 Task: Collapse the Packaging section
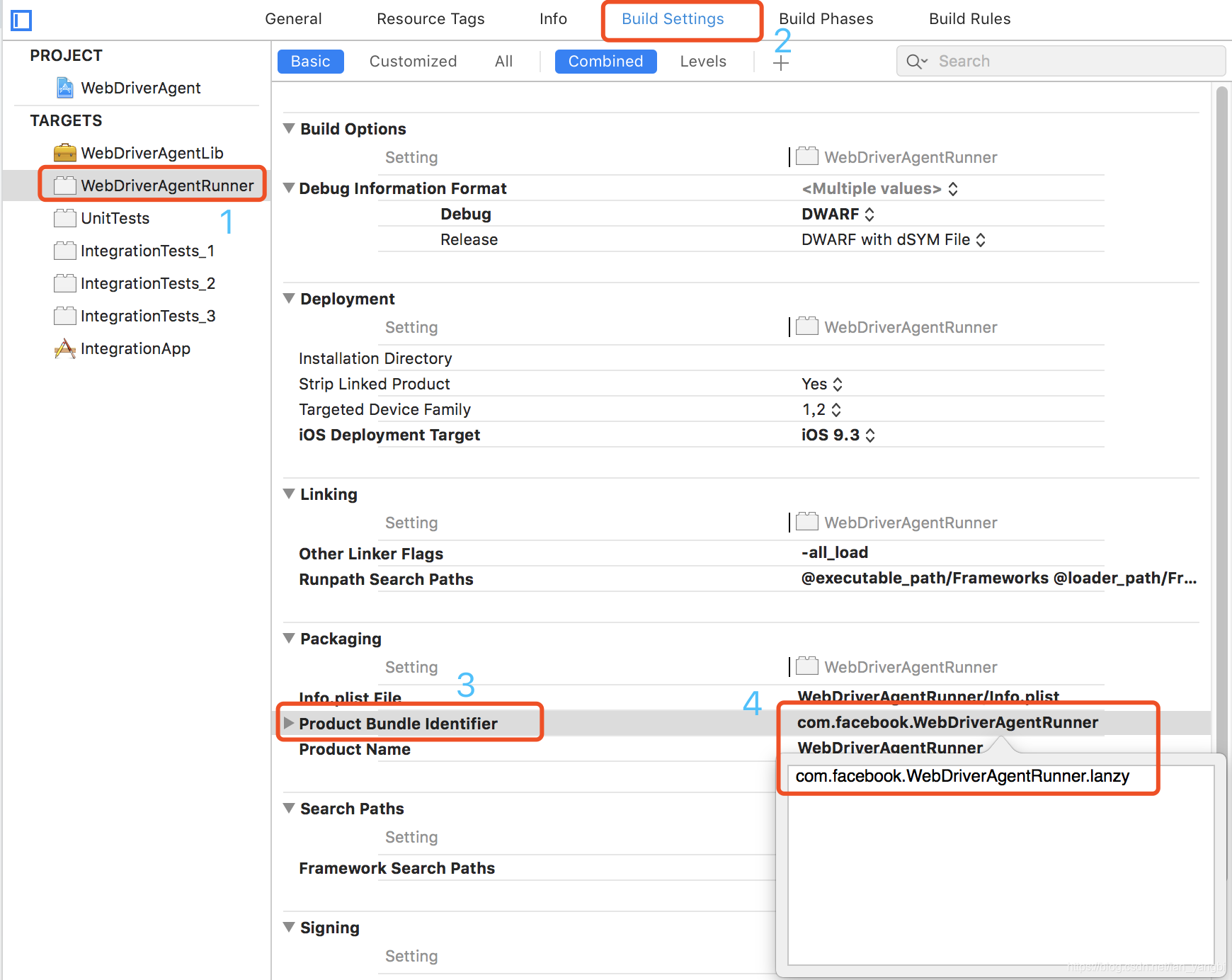289,638
